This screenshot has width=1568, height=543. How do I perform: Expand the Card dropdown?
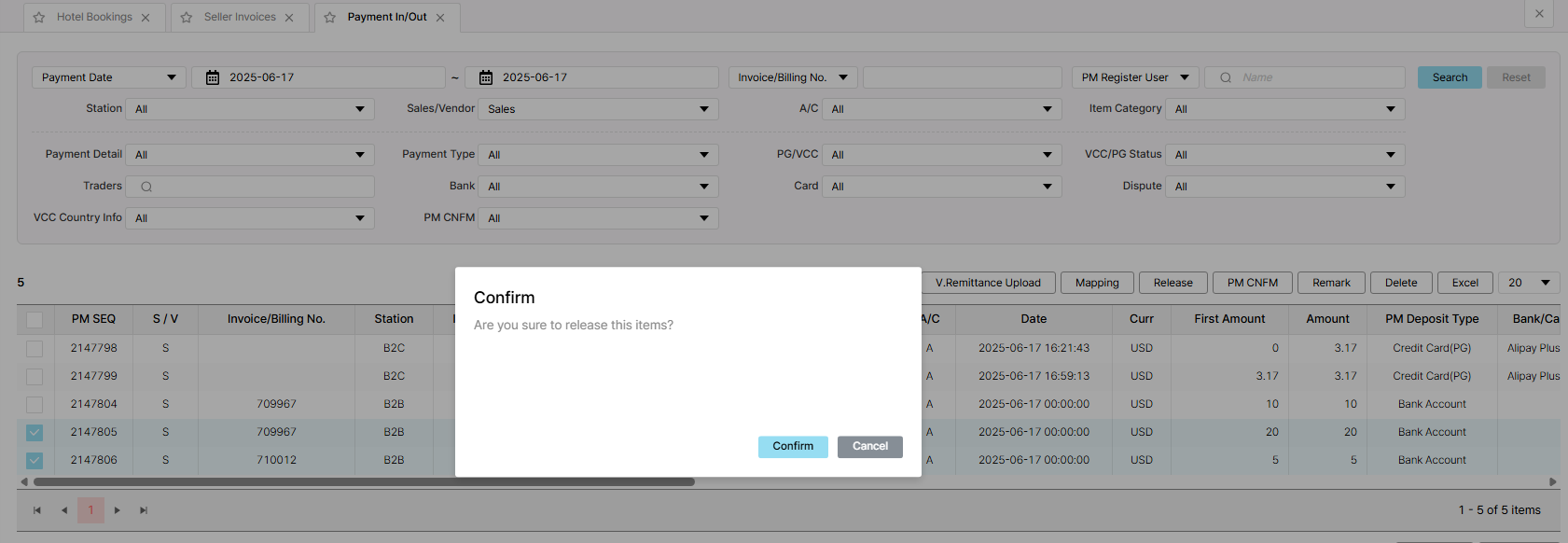(942, 187)
